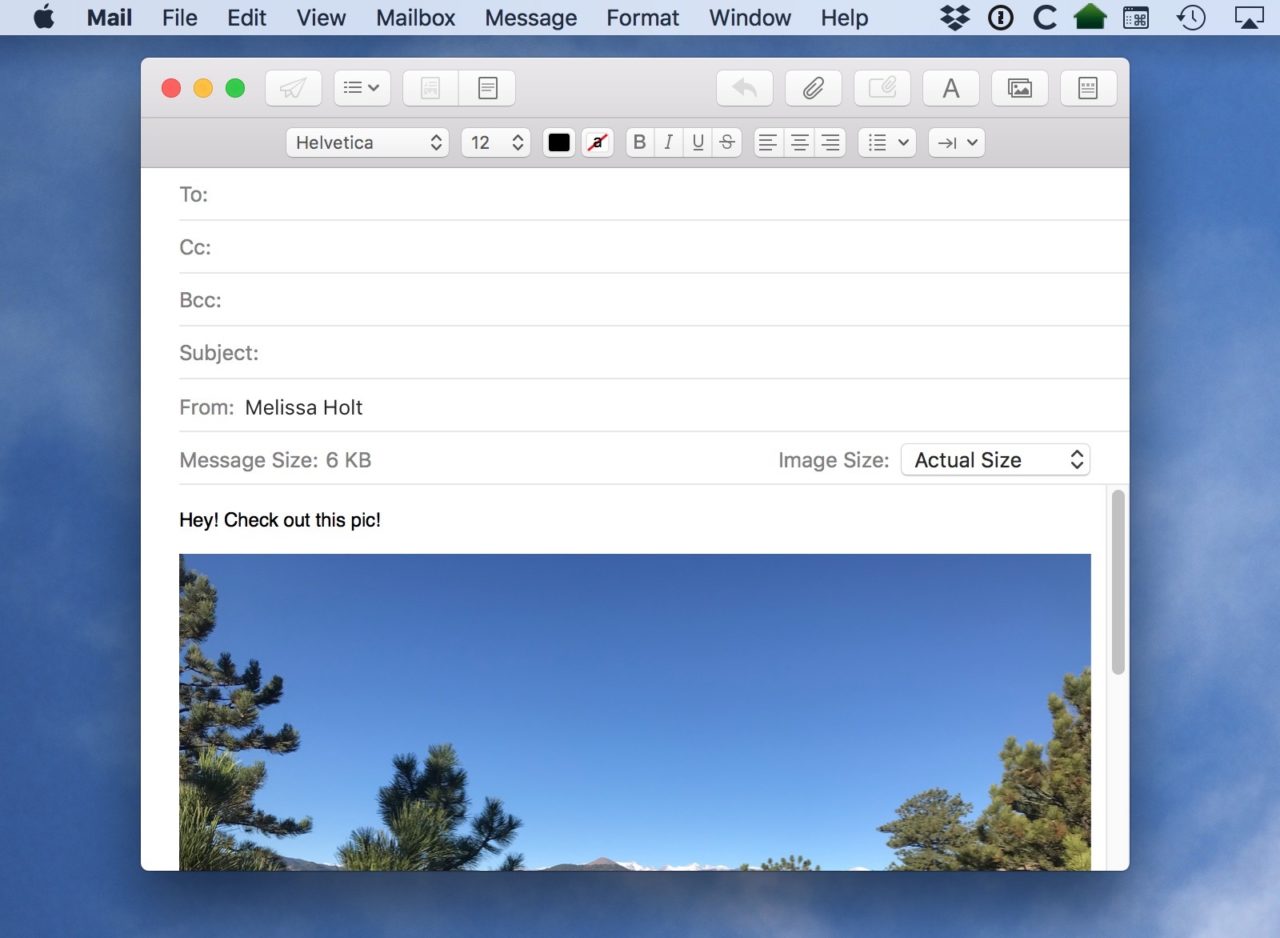The height and width of the screenshot is (938, 1280).
Task: Click the green house menu bar icon
Action: click(x=1090, y=17)
